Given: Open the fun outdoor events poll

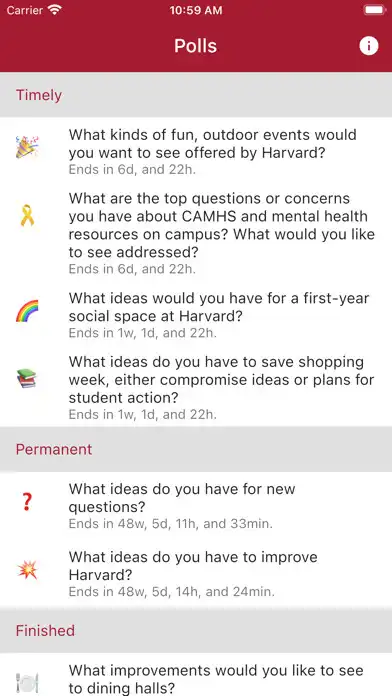Looking at the screenshot, I should pos(196,150).
